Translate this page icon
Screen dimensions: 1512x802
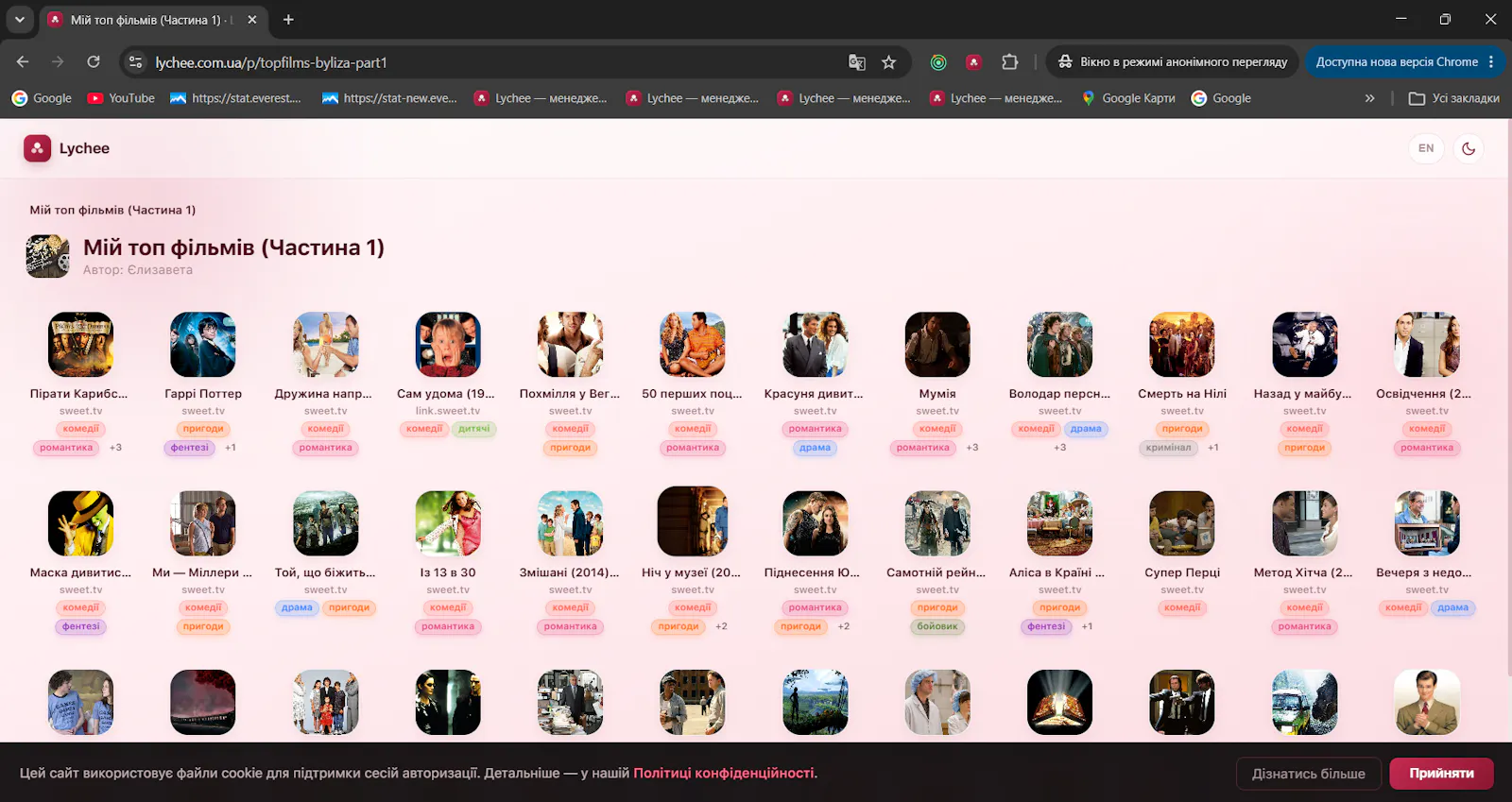pyautogui.click(x=857, y=62)
